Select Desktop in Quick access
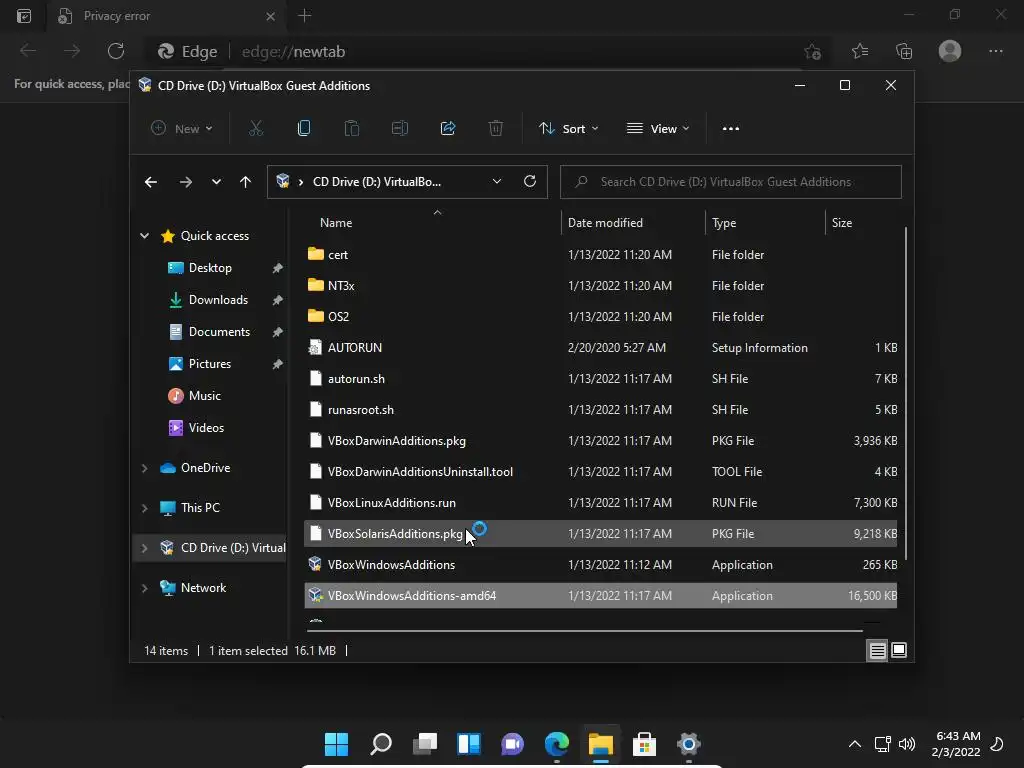1024x768 pixels. tap(210, 268)
